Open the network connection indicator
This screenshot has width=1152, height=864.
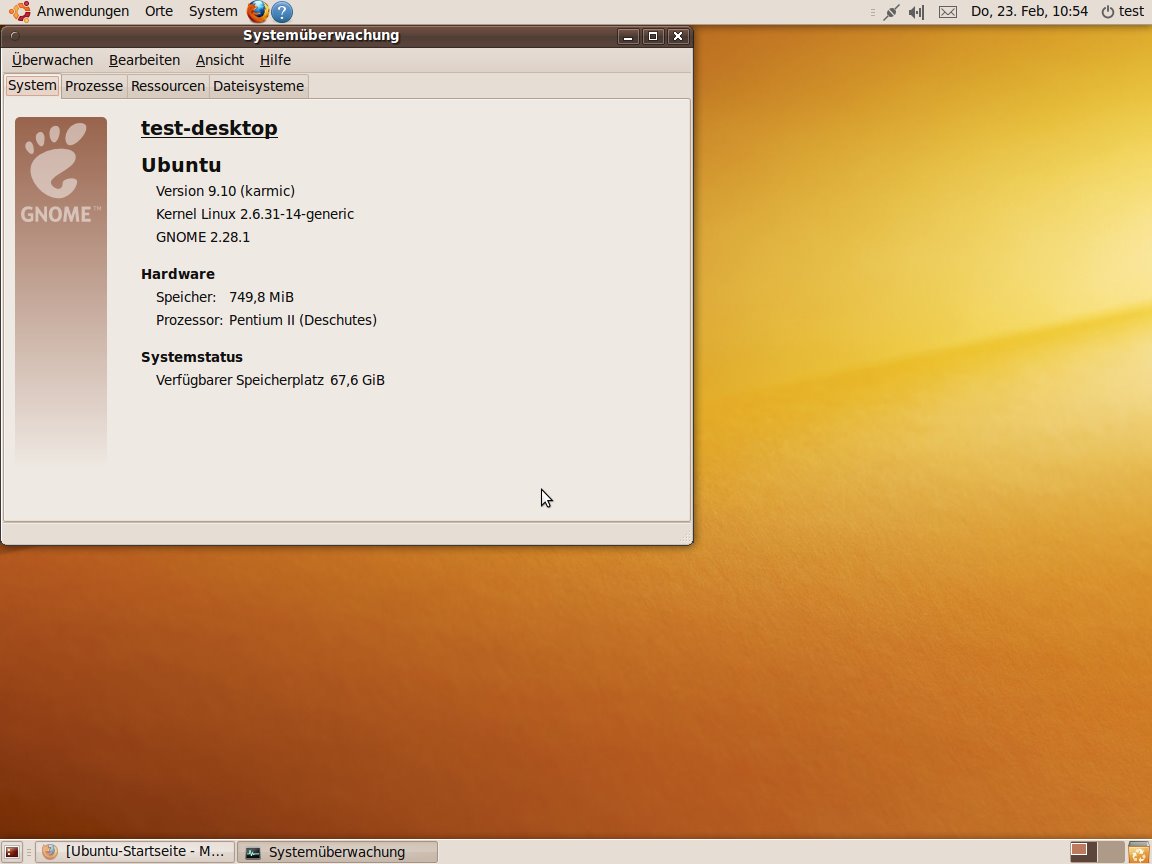pos(891,12)
